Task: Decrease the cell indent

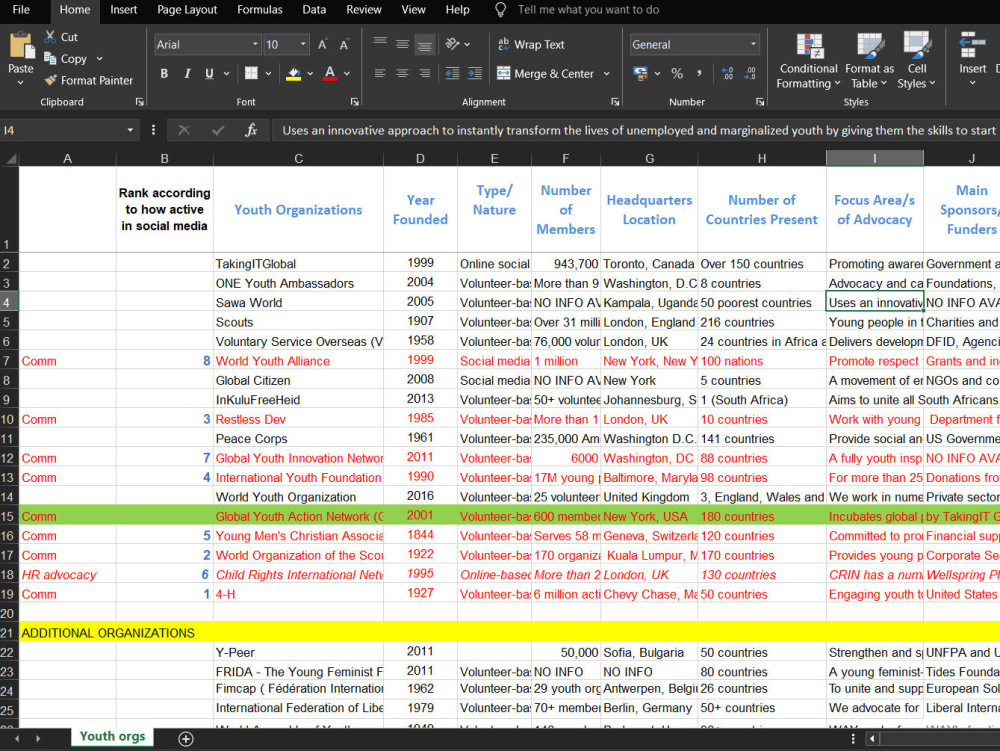Action: tap(452, 73)
